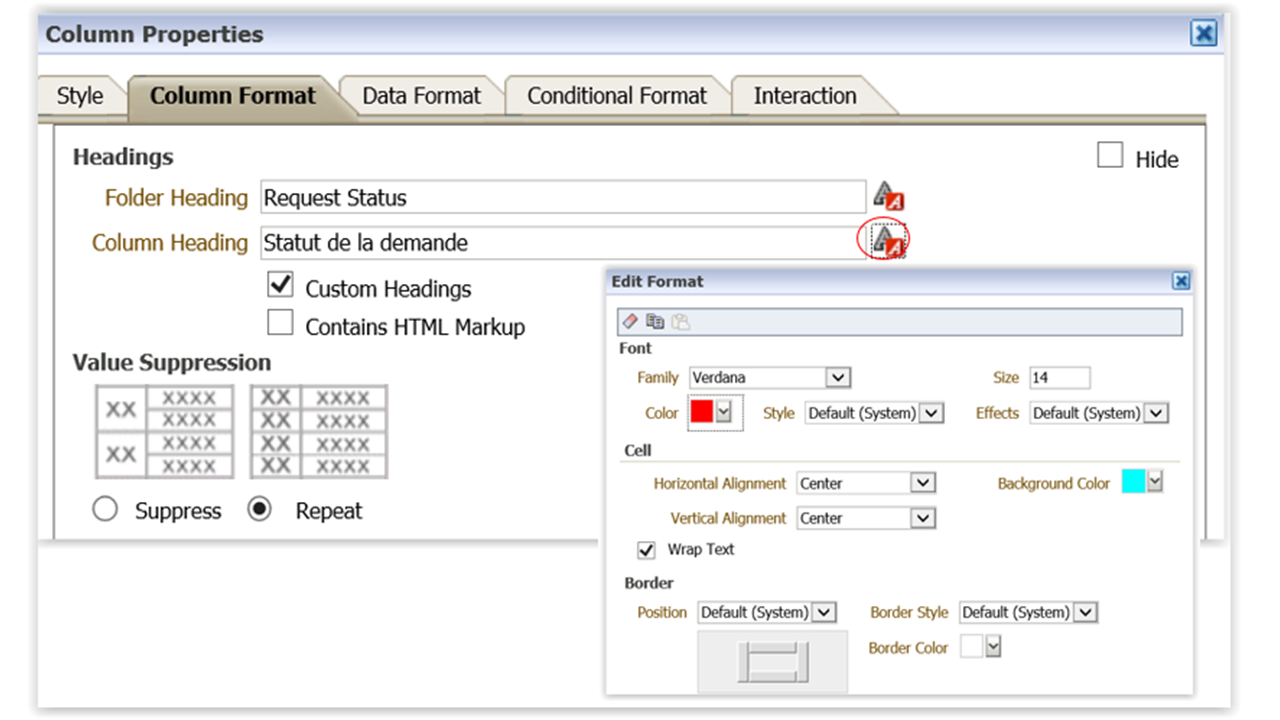Click the Border Color label

point(908,648)
